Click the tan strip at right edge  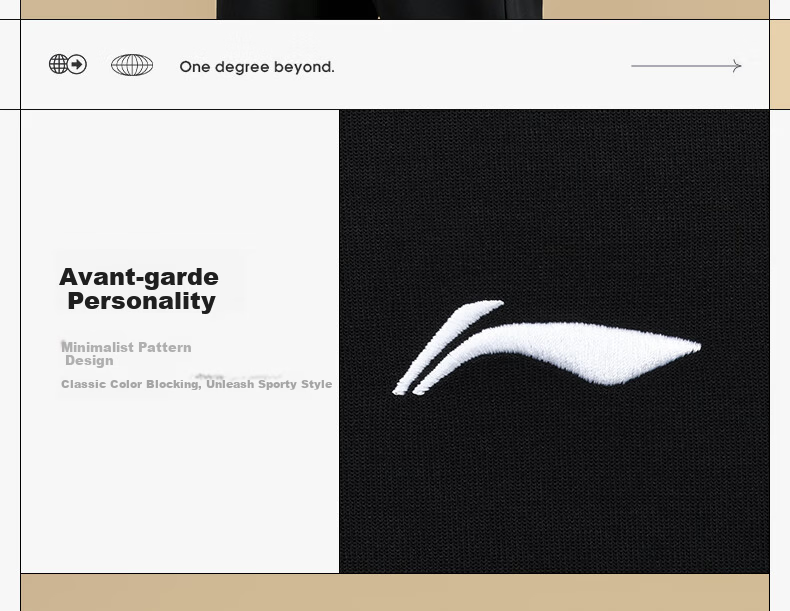(x=780, y=64)
